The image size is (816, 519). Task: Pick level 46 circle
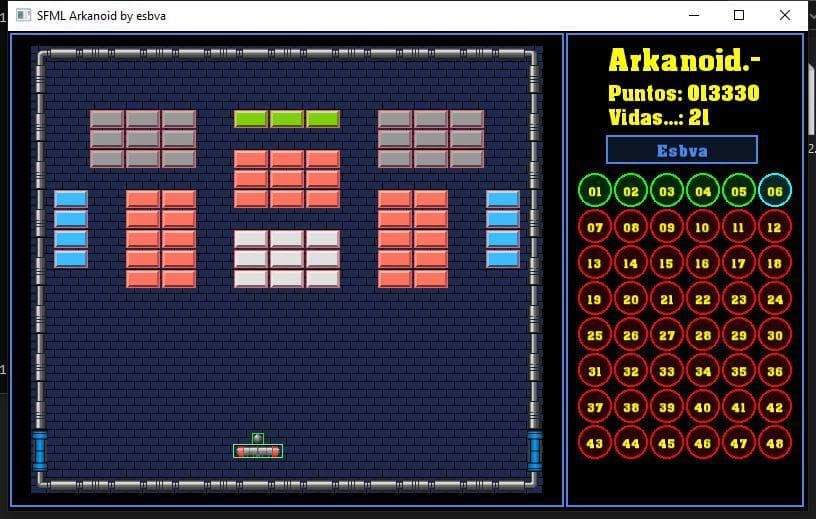[x=703, y=443]
